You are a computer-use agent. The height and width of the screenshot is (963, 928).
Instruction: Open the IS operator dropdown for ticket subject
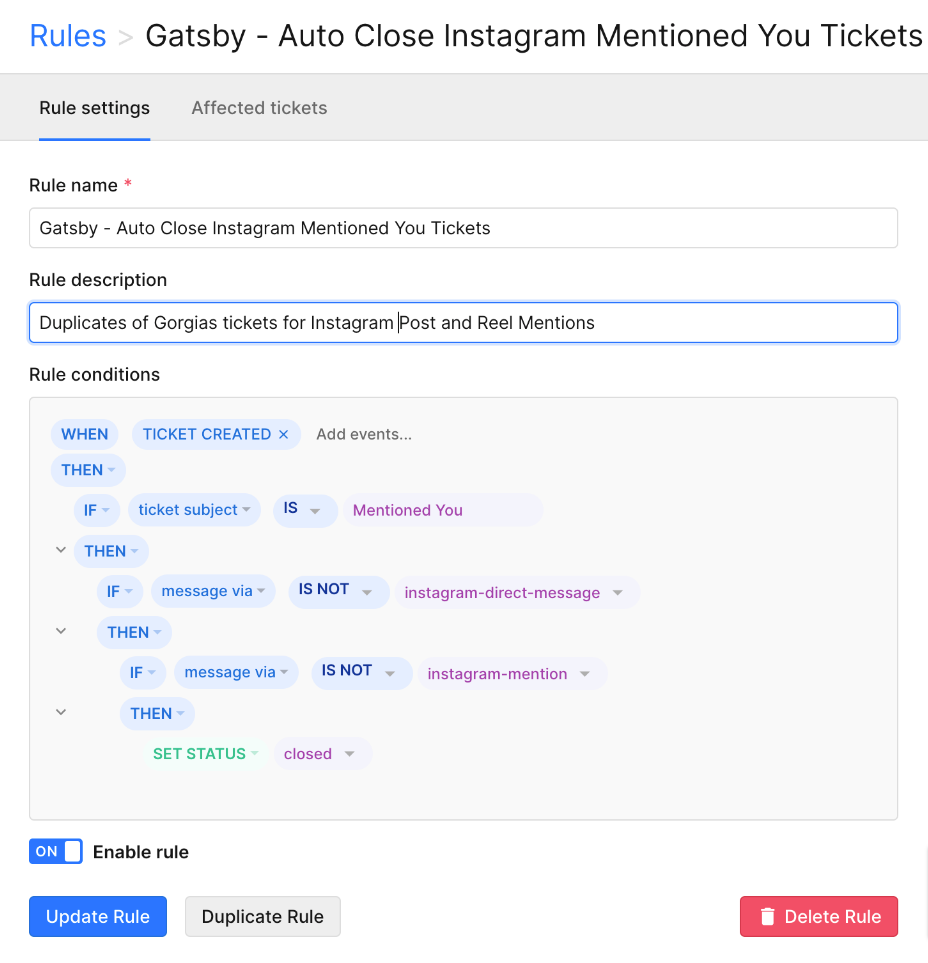305,510
